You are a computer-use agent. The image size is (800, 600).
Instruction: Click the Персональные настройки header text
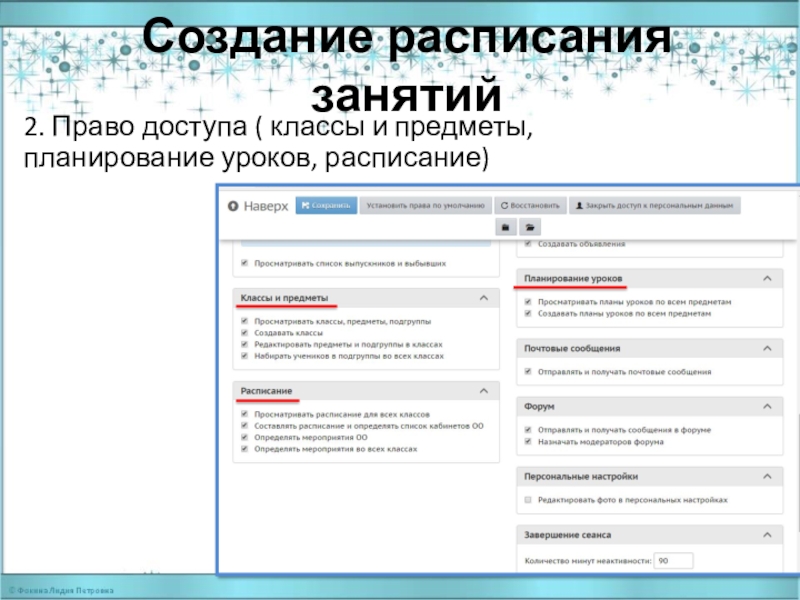[581, 476]
